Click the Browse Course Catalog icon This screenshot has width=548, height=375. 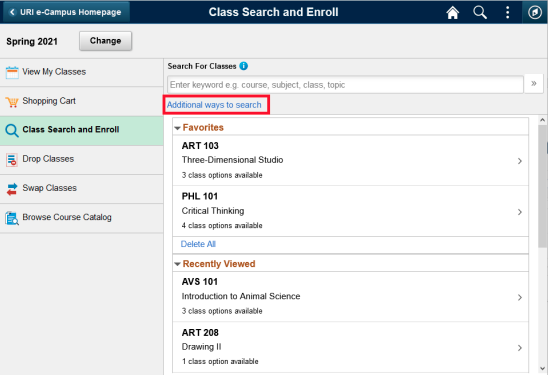(x=12, y=218)
